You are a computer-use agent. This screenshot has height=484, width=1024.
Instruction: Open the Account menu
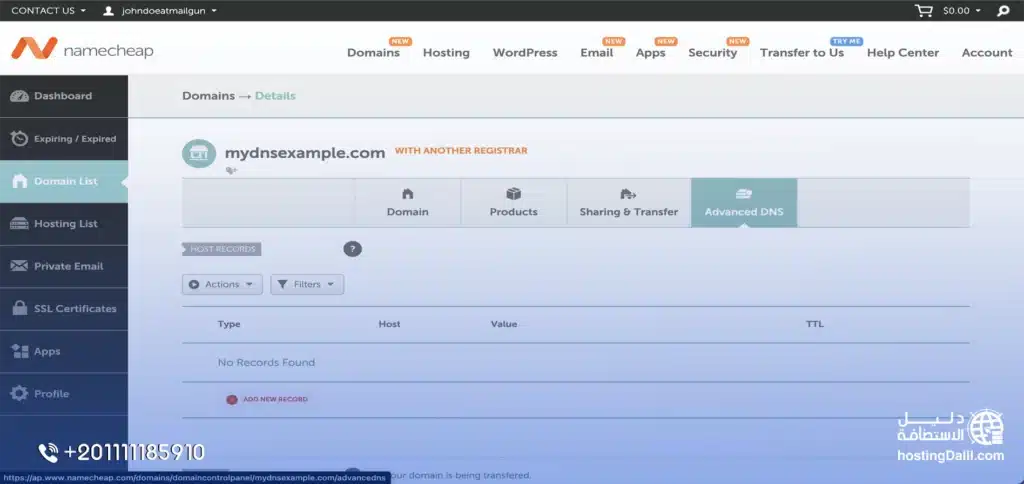[x=987, y=53]
